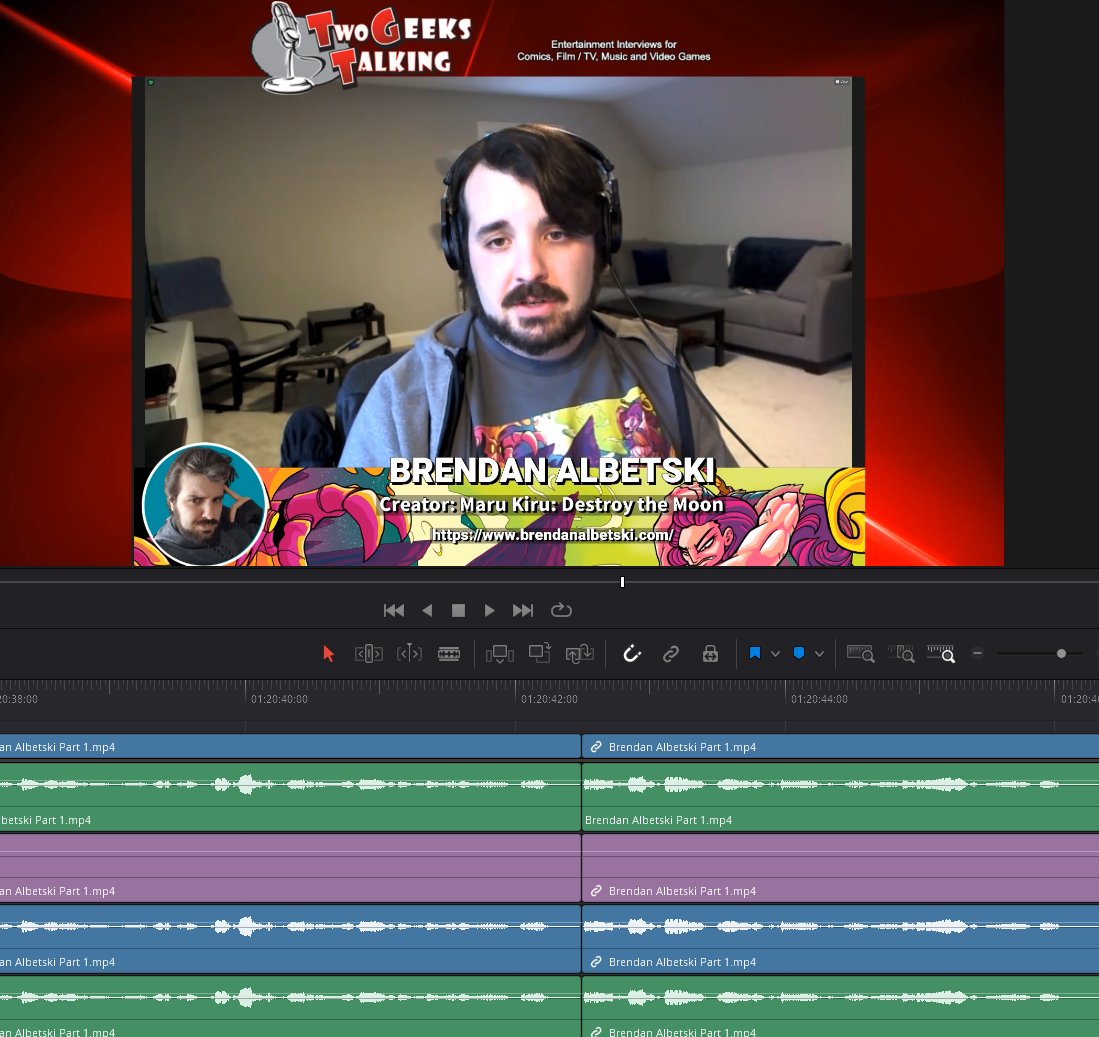Viewport: 1099px width, 1037px height.
Task: Click the Insert Clip tool icon
Action: 500,654
